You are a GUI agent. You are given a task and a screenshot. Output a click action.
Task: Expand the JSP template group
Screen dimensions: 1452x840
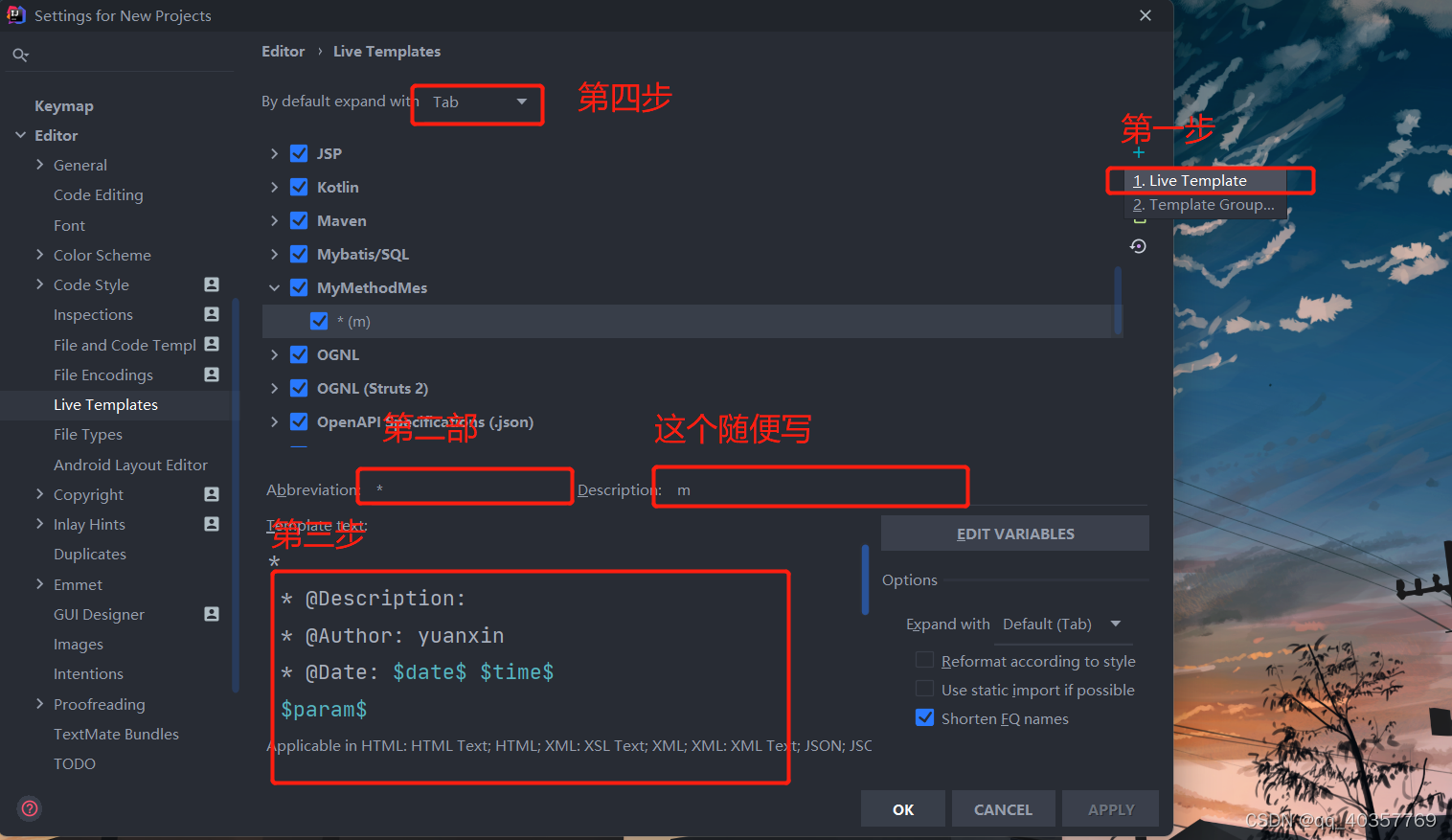click(274, 153)
